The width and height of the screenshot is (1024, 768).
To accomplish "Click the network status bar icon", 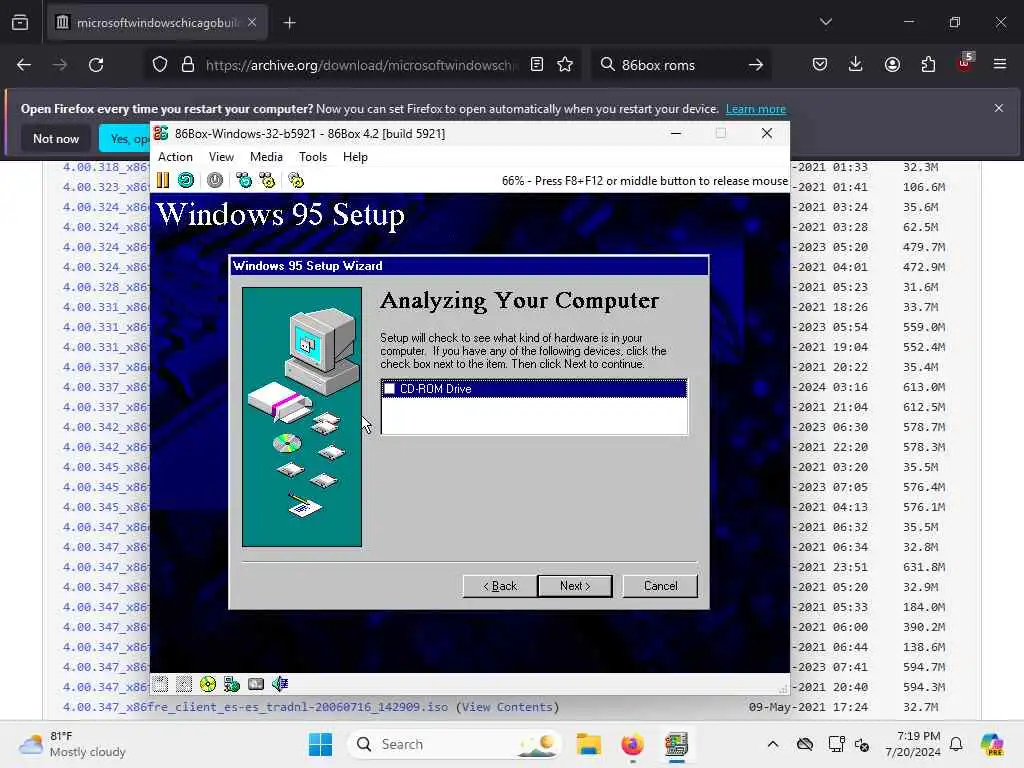I will [232, 684].
